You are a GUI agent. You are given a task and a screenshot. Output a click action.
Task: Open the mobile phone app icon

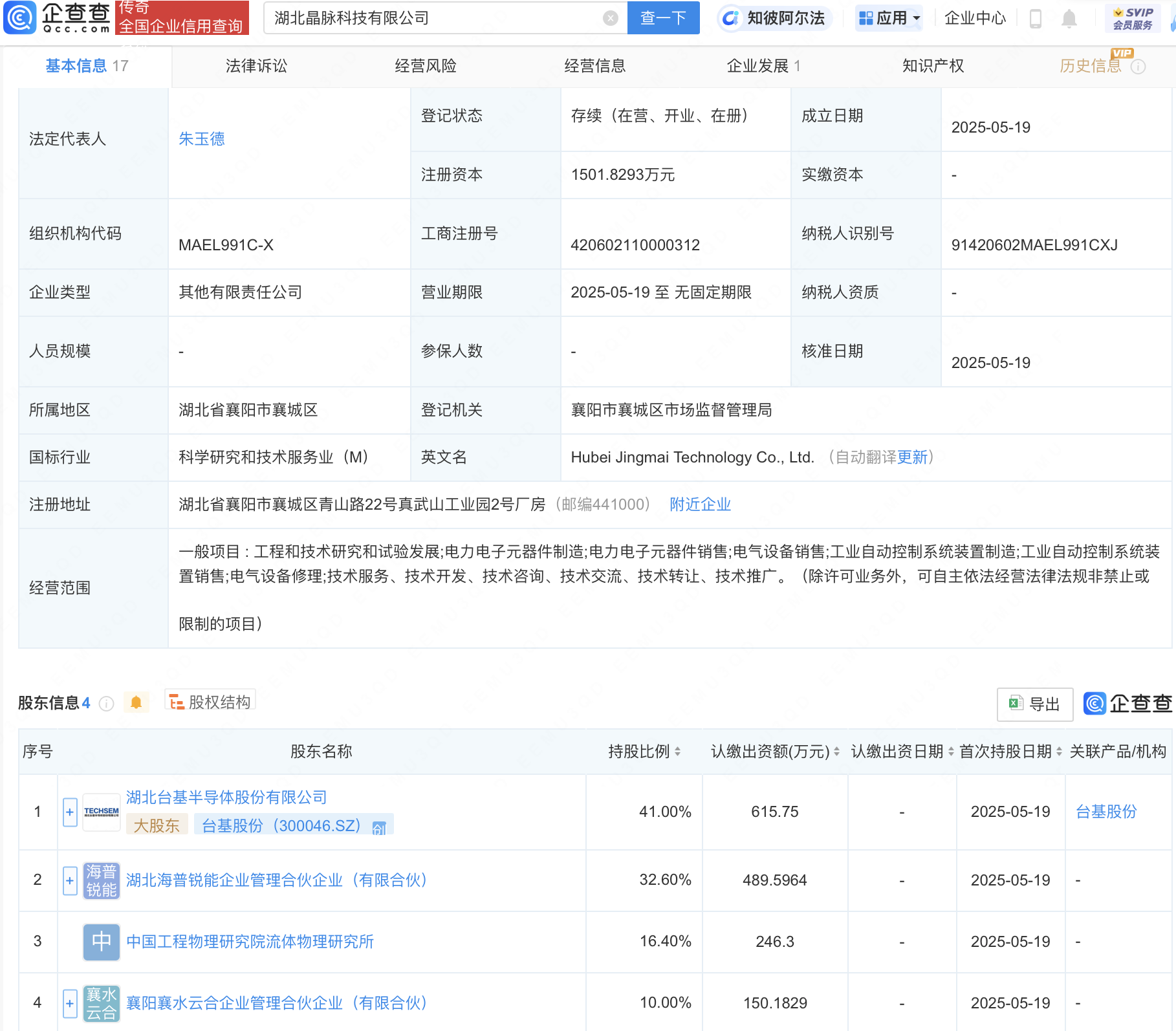pyautogui.click(x=1035, y=19)
